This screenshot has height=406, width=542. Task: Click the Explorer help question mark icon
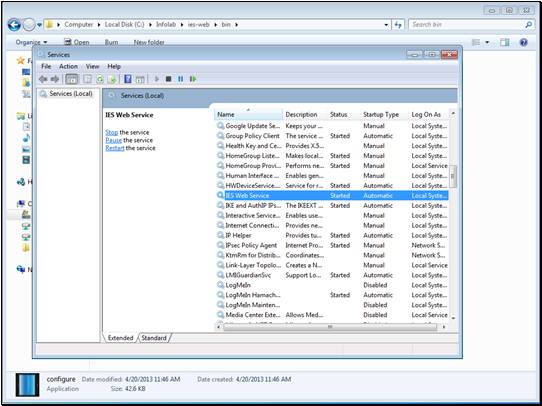tap(523, 43)
